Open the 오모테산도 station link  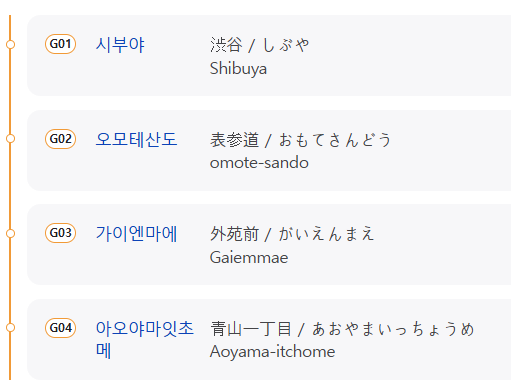[136, 139]
